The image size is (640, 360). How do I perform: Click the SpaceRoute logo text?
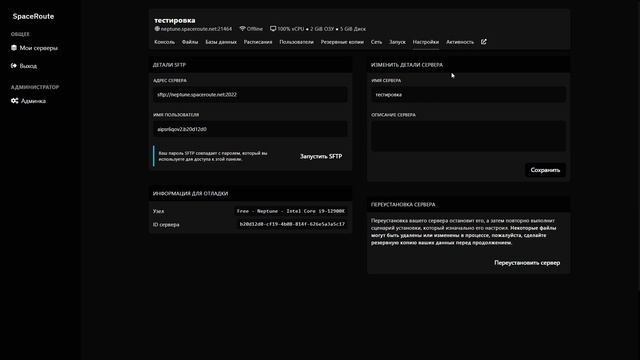(33, 16)
